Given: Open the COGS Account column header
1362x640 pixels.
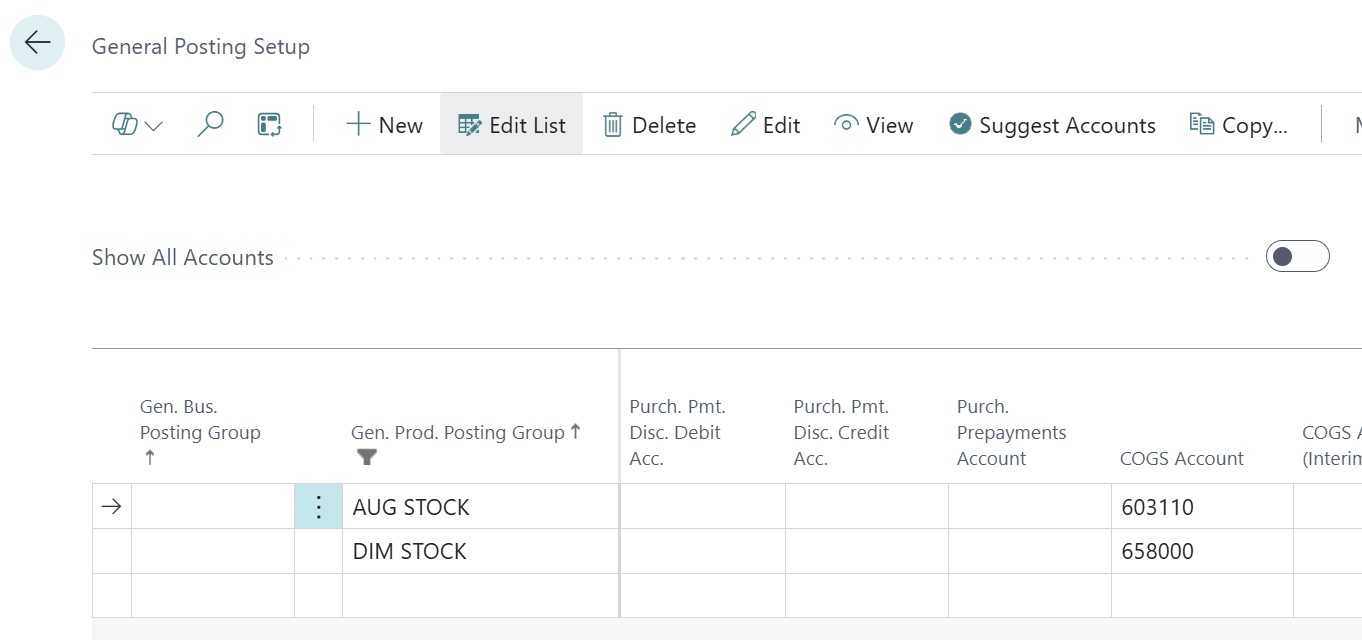Looking at the screenshot, I should (x=1181, y=458).
